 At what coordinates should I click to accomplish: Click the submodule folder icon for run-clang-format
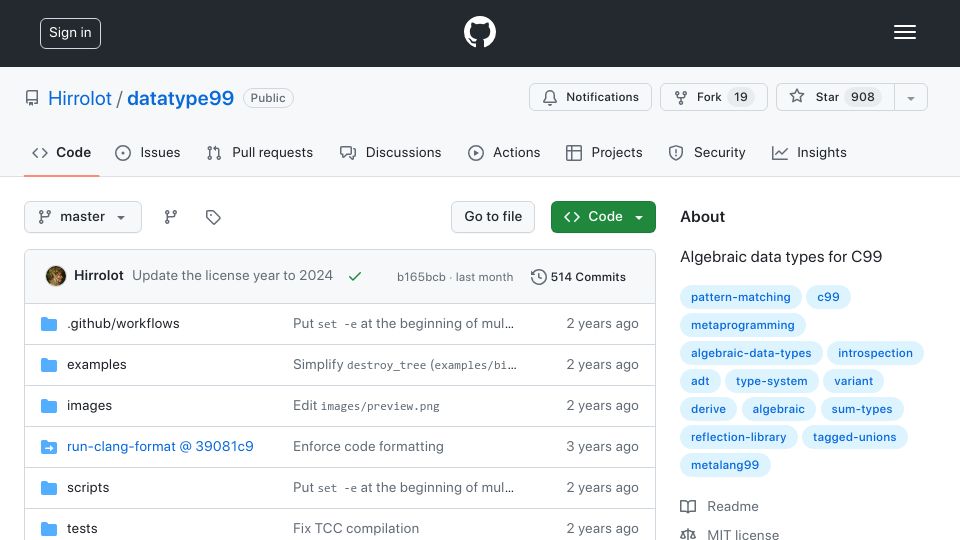(49, 447)
